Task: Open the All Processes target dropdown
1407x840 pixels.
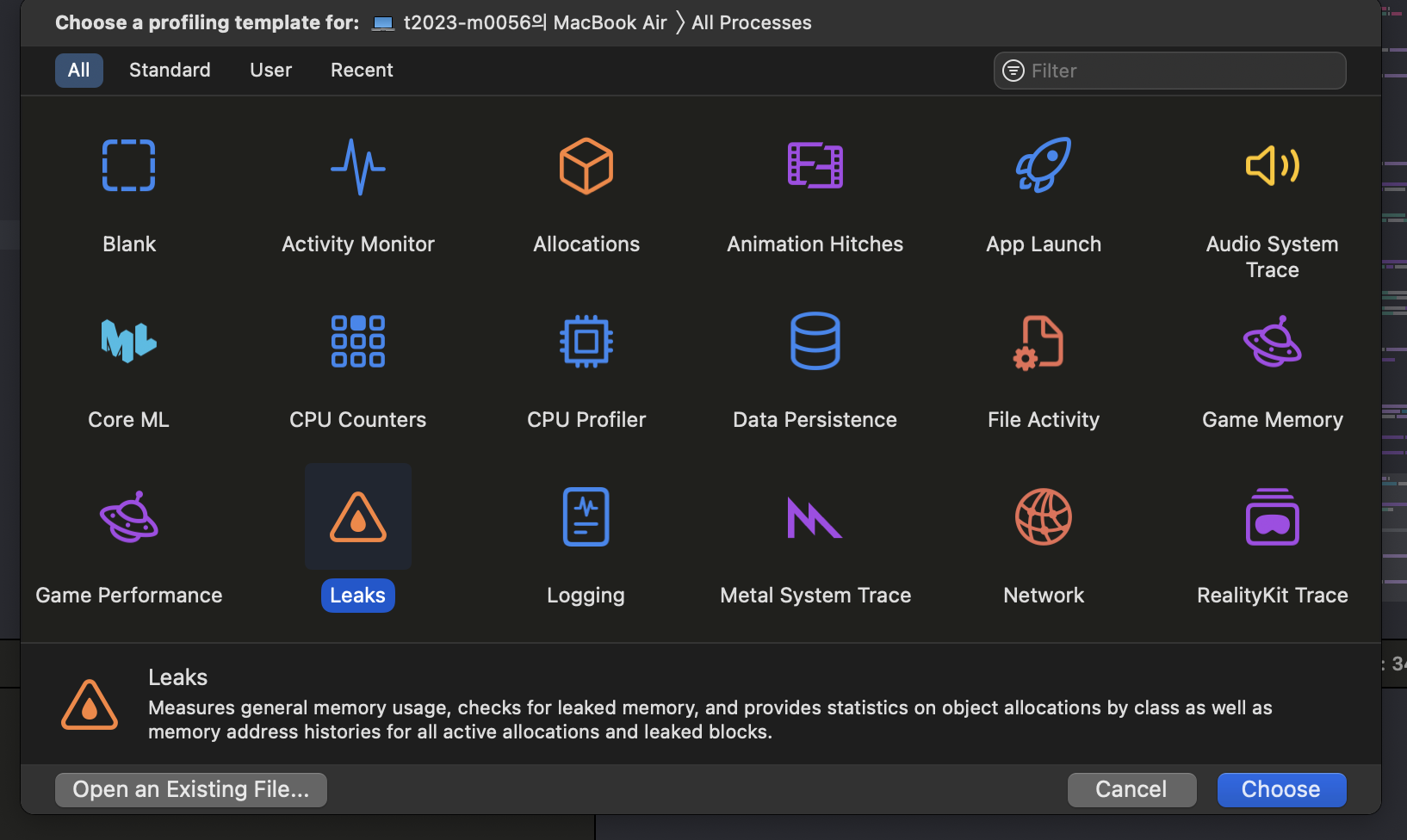Action: point(751,23)
